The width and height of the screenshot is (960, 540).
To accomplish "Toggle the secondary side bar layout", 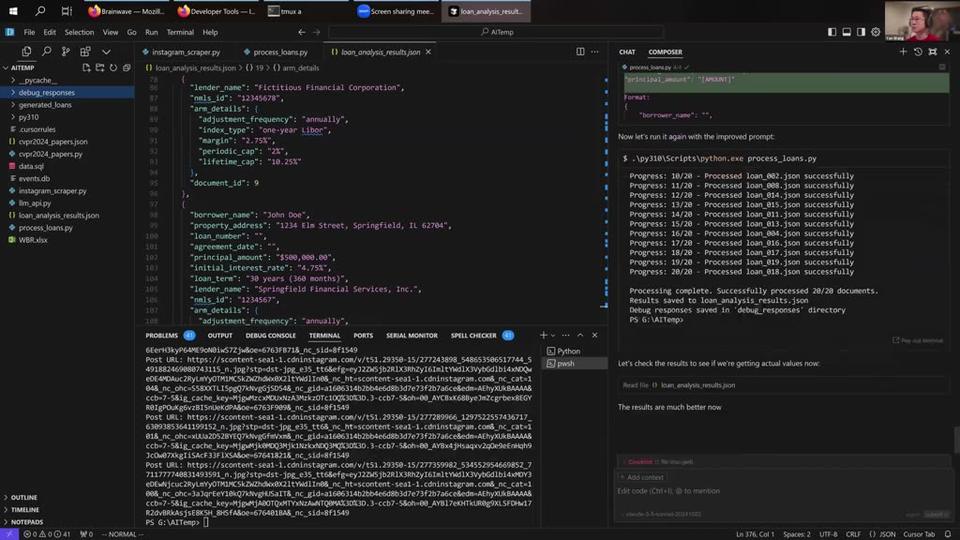I will coord(861,32).
